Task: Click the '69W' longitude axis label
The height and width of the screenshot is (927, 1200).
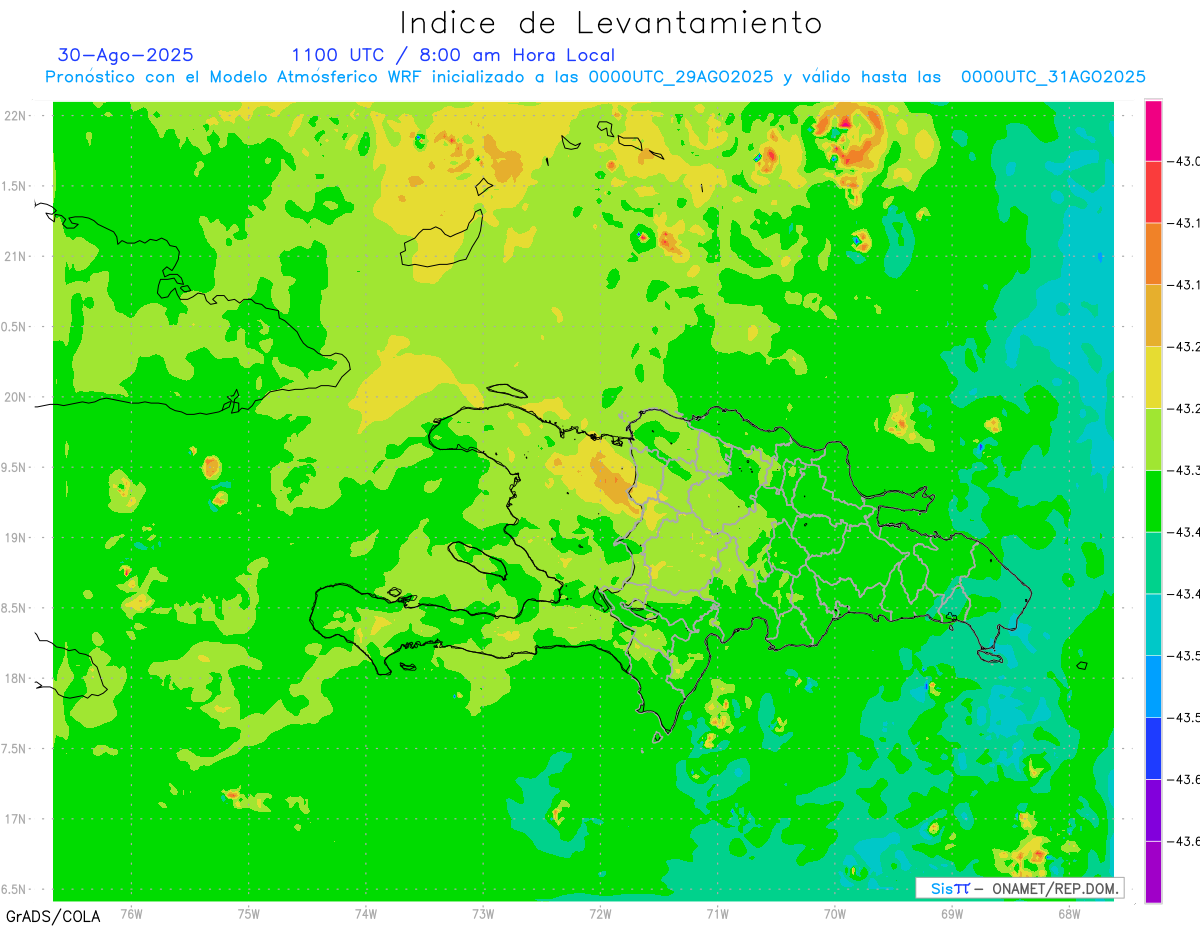Action: tap(952, 913)
